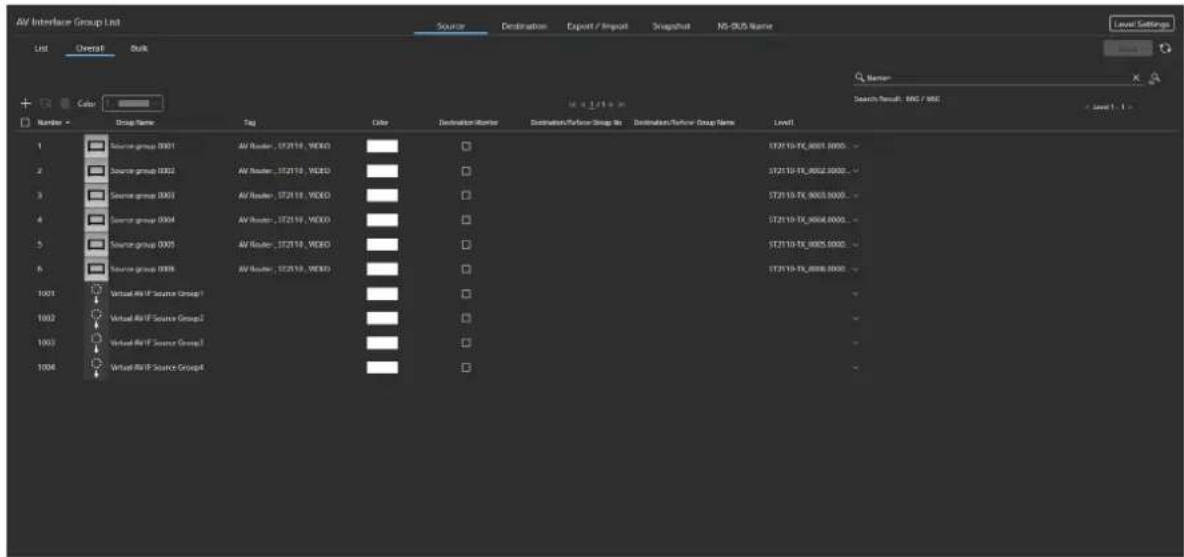This screenshot has height=557, width=1184.
Task: Open Level1 dropdown for row 1001
Action: [x=856, y=294]
